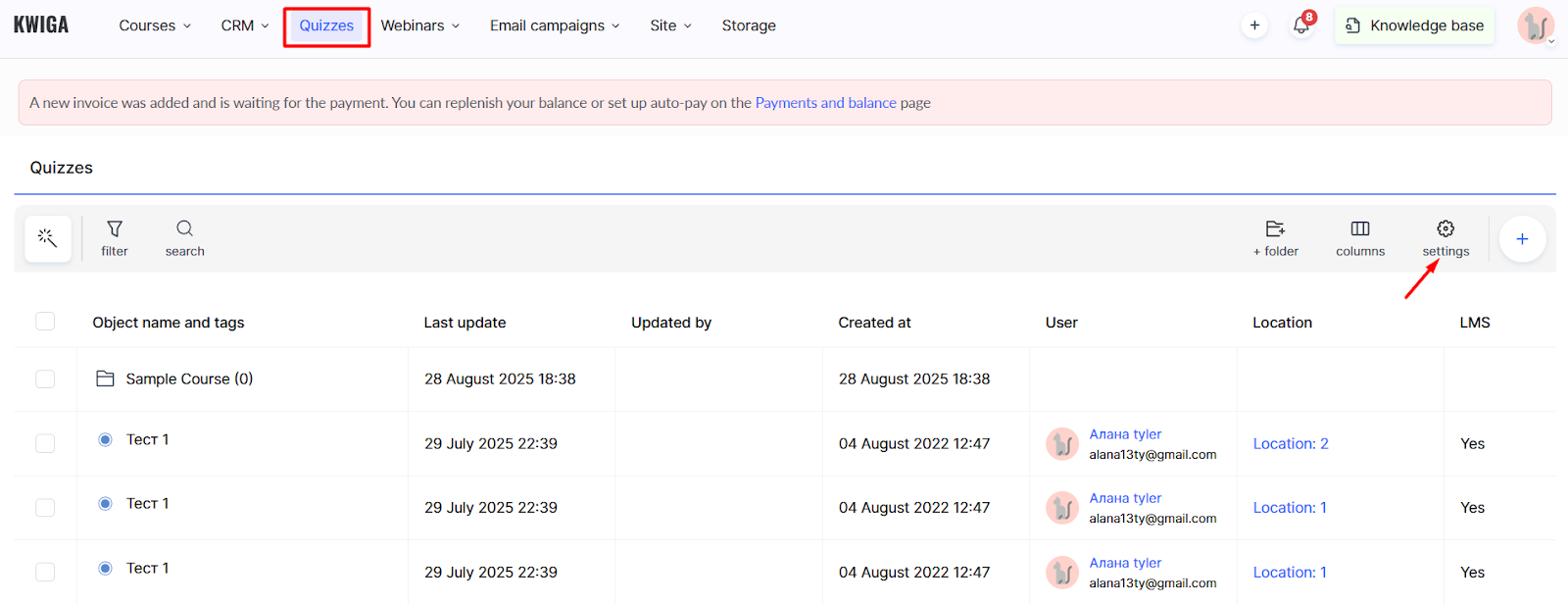Click the plus icon in the top header

click(1254, 25)
